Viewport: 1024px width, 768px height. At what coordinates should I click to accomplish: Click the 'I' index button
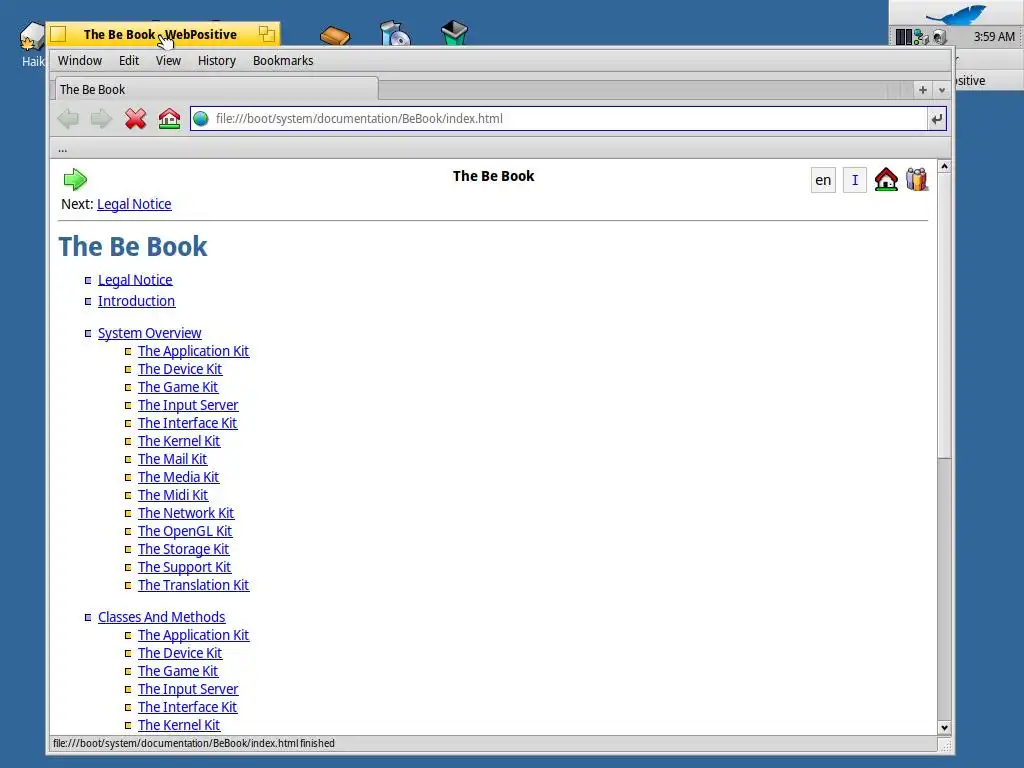(855, 180)
